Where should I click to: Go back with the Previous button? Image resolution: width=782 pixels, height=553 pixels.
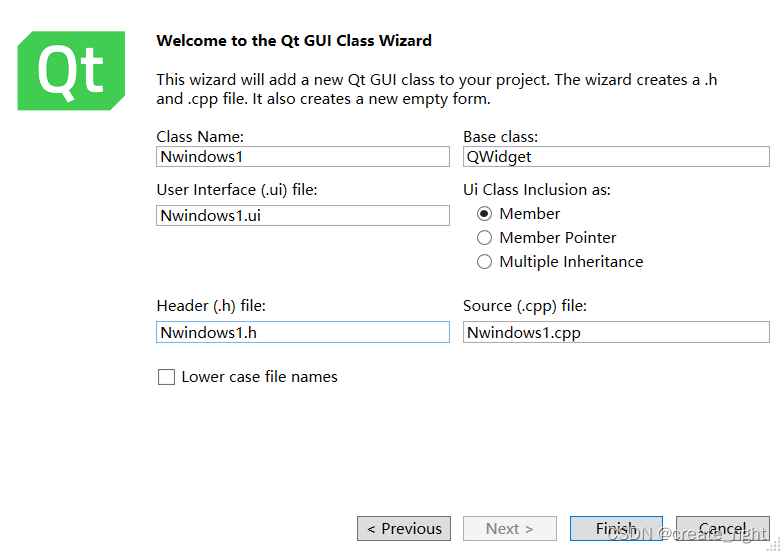(x=404, y=529)
